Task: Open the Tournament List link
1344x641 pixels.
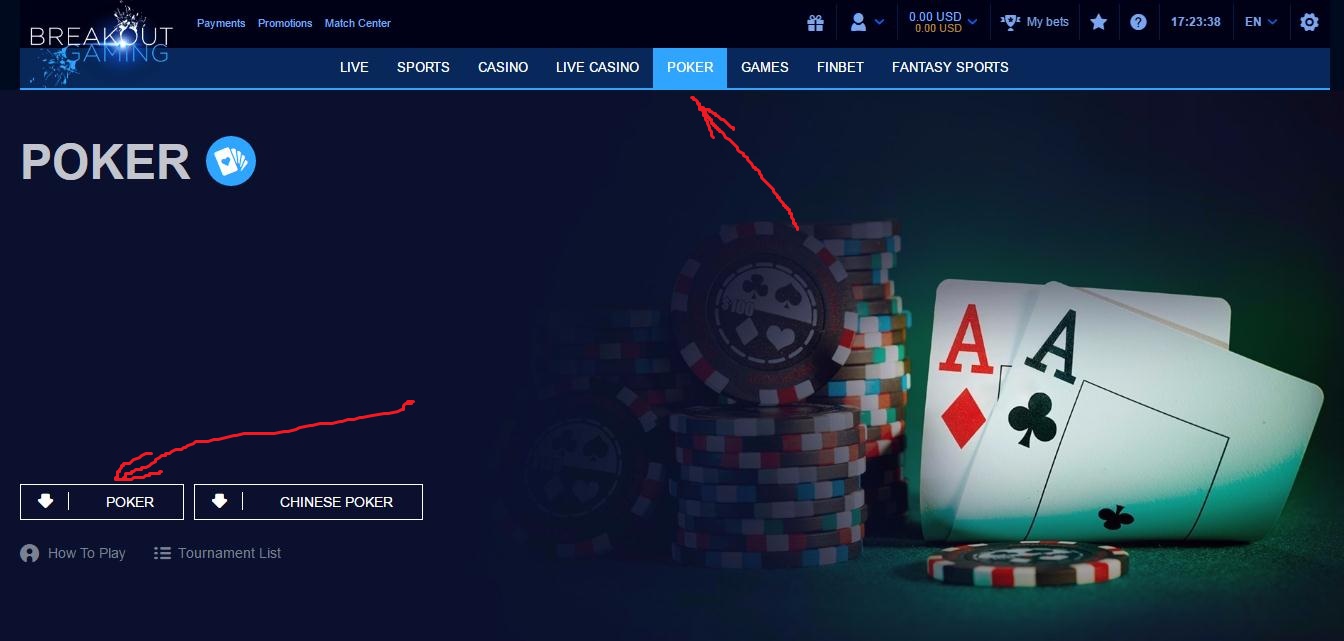Action: 218,553
